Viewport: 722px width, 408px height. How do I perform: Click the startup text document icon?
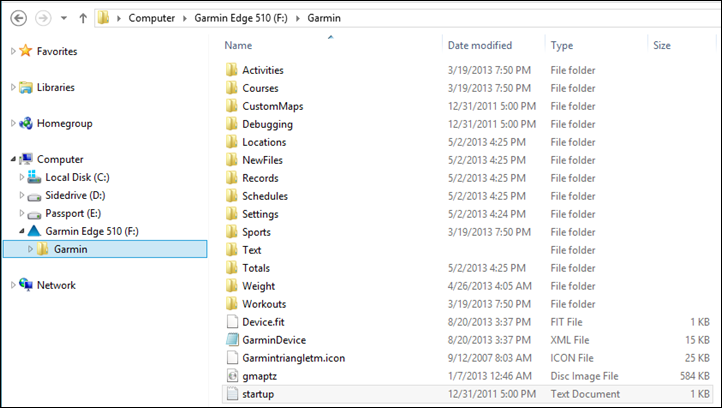pos(232,394)
